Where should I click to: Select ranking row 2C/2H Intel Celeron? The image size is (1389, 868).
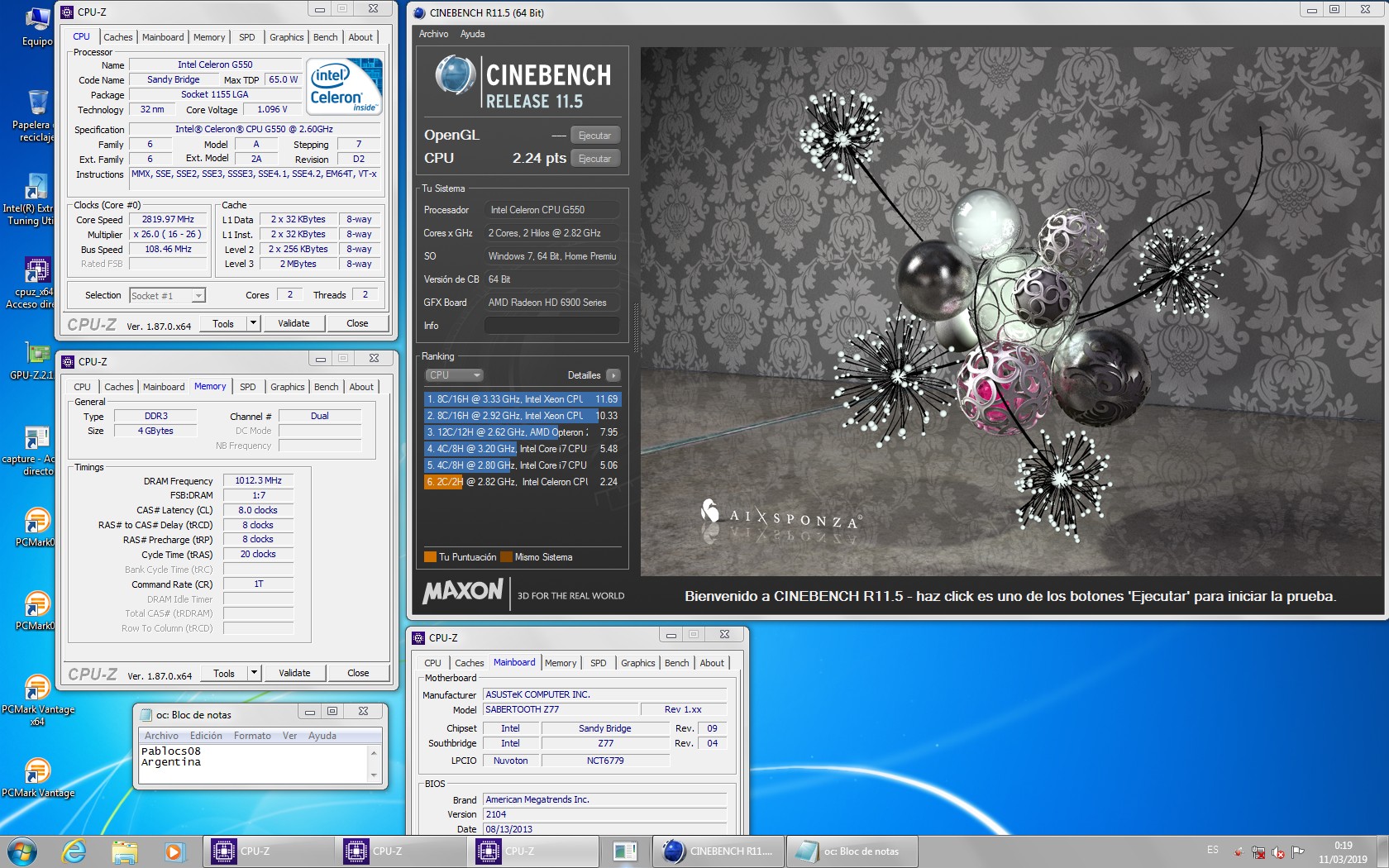tap(522, 482)
